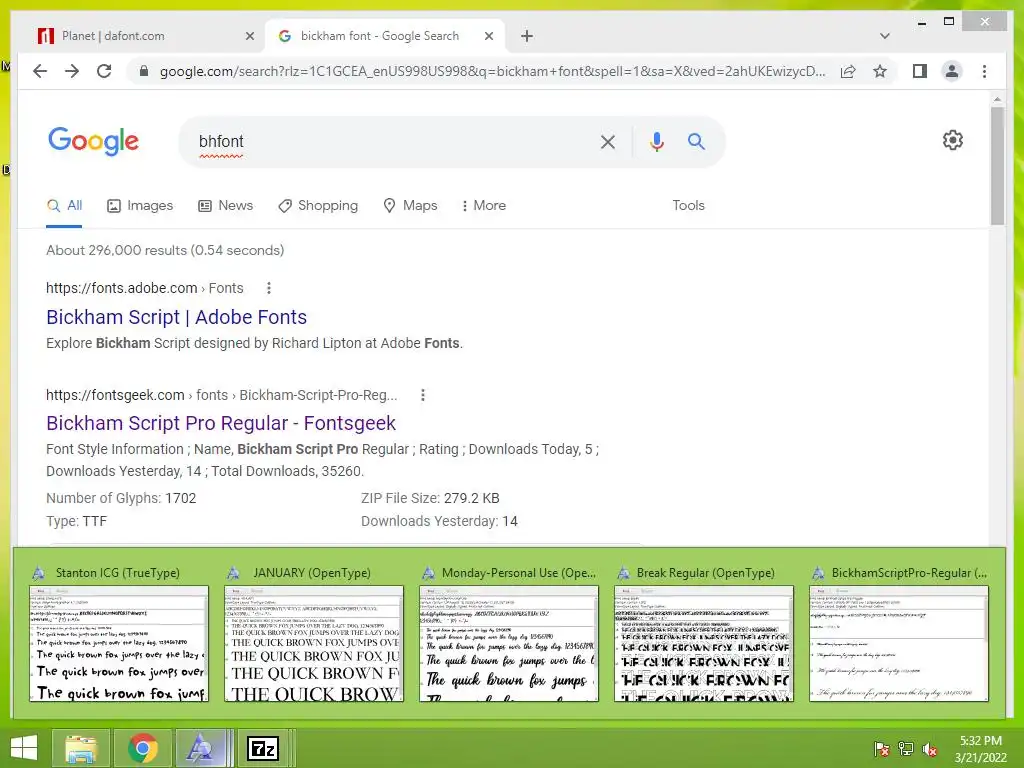Open options for the fonts.adobe.com result

click(x=268, y=288)
